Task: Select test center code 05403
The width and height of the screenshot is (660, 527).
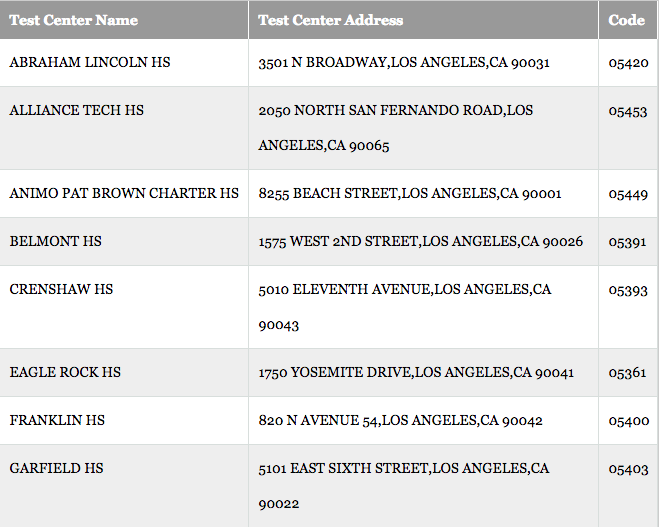Action: [x=628, y=469]
